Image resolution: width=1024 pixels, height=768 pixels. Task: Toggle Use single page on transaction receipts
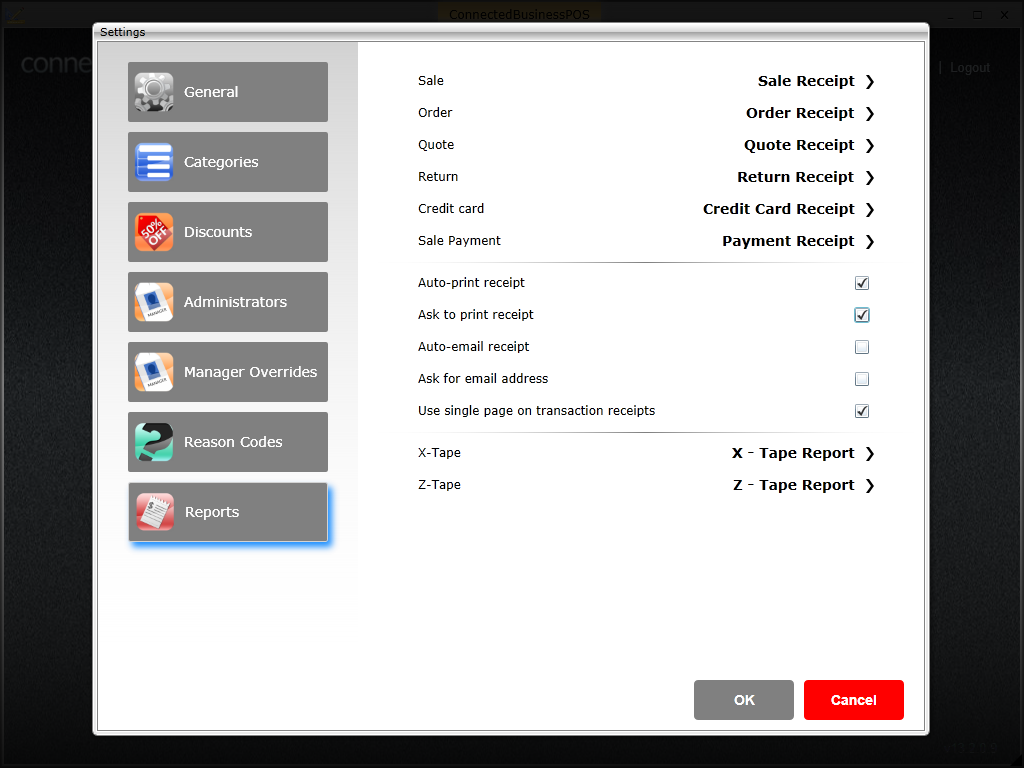862,411
